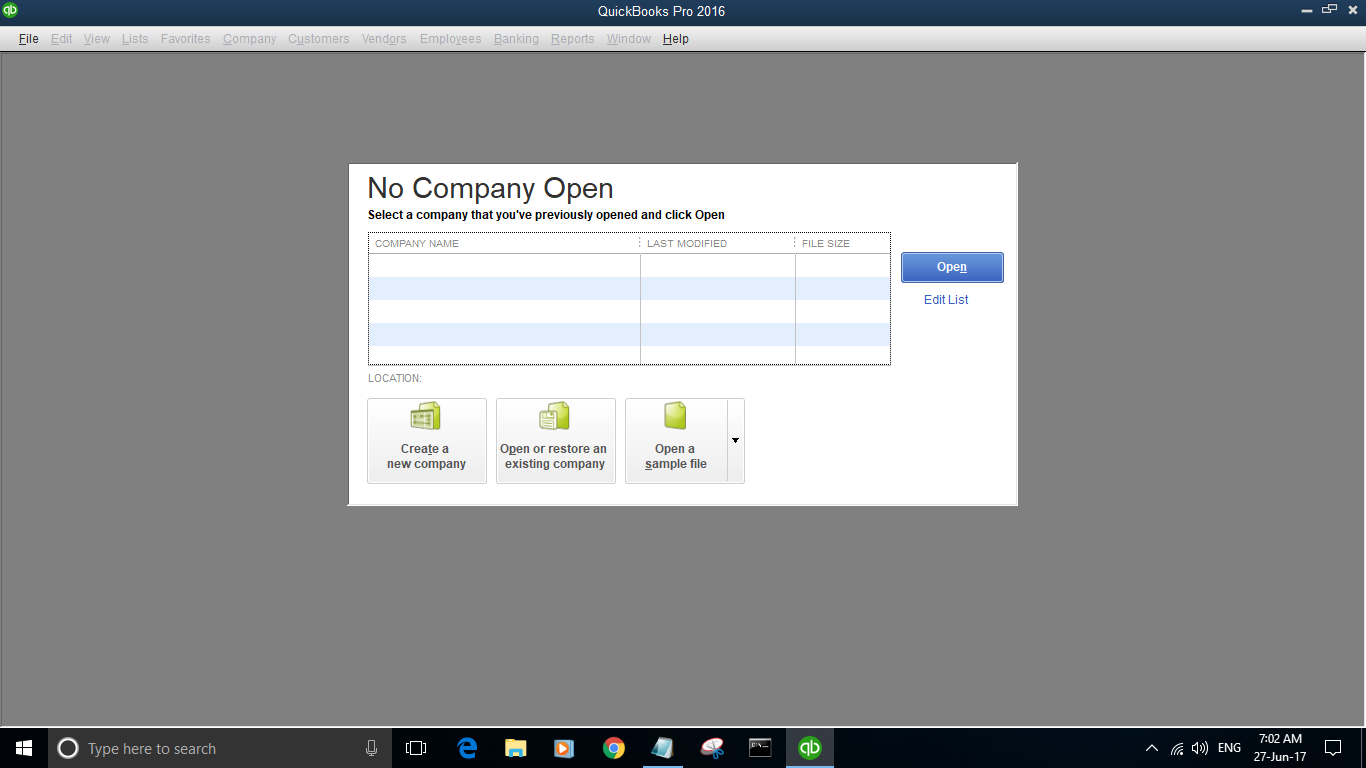
Task: Click the QuickBooks logo in title bar
Action: click(10, 10)
